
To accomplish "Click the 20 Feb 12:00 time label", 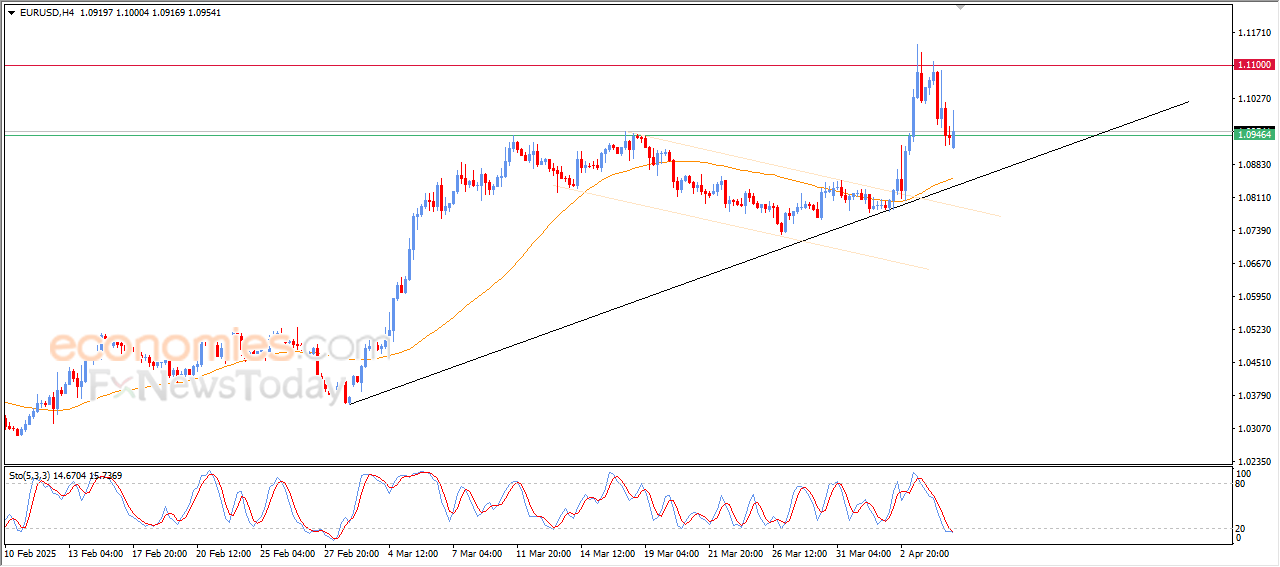I will coord(225,552).
